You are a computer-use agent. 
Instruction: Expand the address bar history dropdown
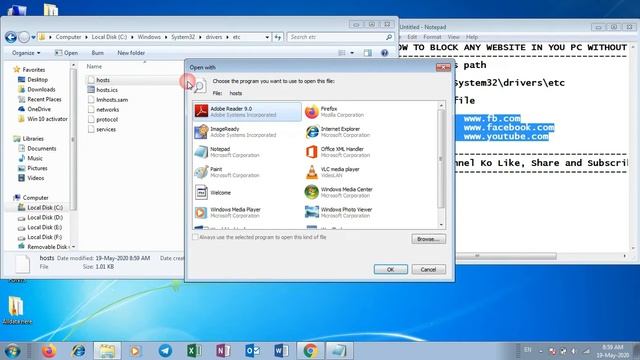[267, 37]
